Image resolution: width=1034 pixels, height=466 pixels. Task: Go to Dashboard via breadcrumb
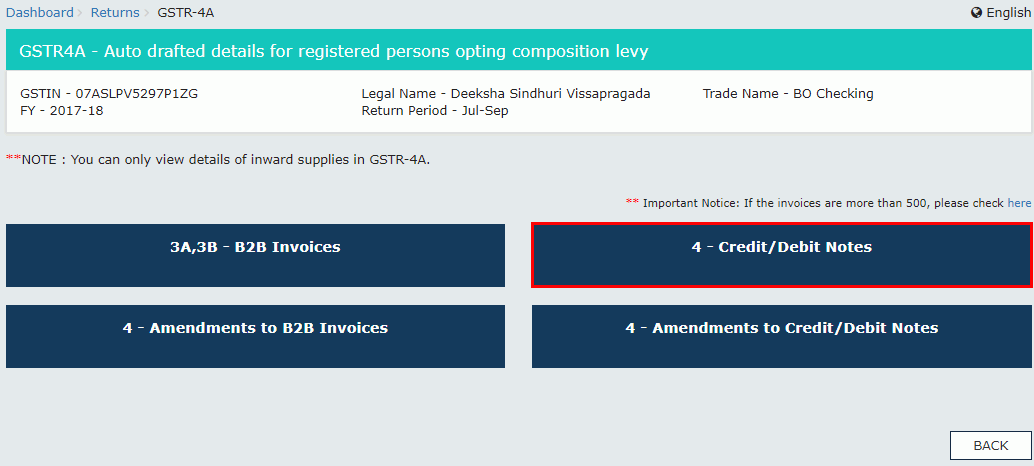coord(40,13)
